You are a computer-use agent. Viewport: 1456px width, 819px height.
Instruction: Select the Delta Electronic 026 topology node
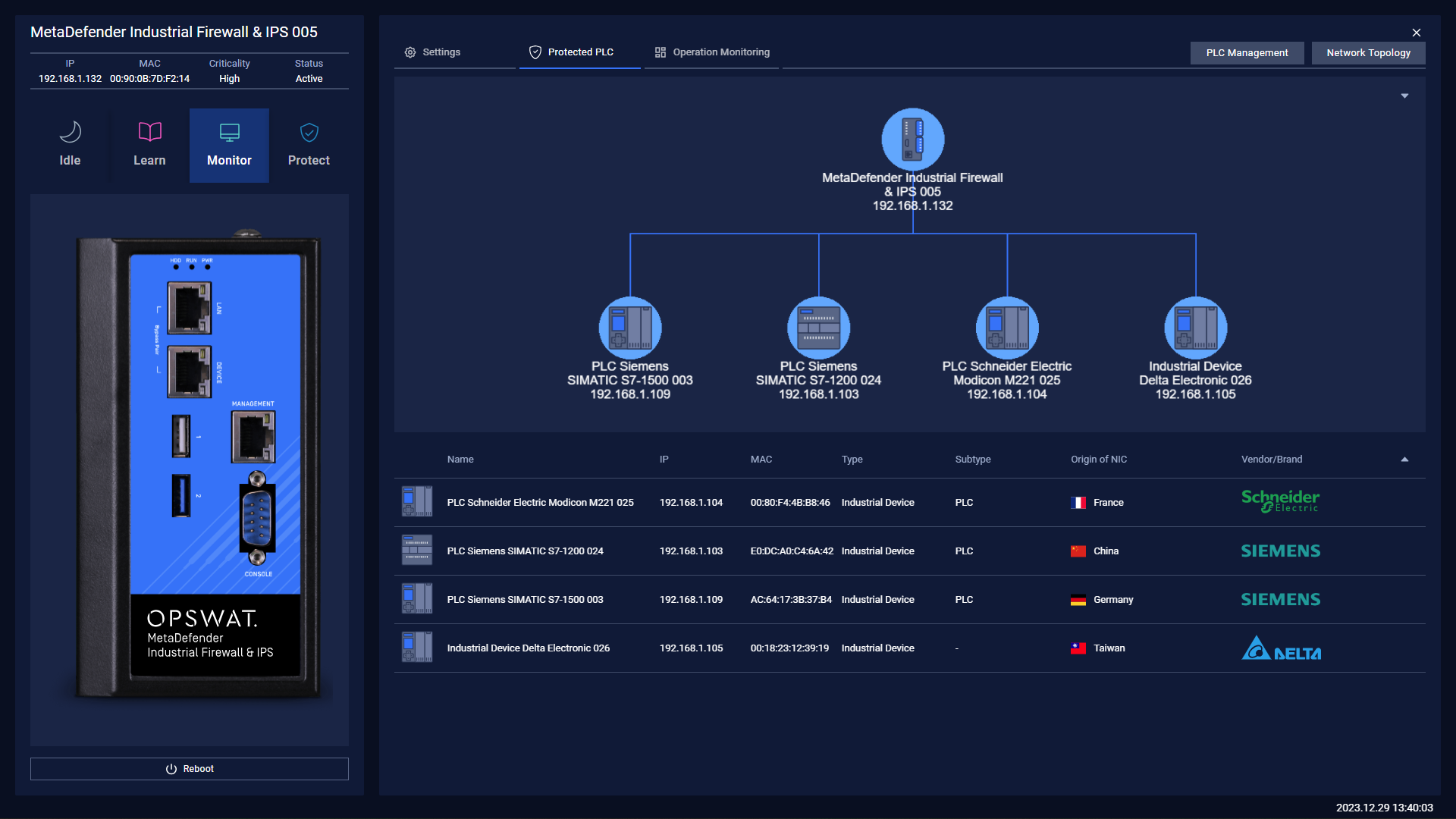(1195, 328)
